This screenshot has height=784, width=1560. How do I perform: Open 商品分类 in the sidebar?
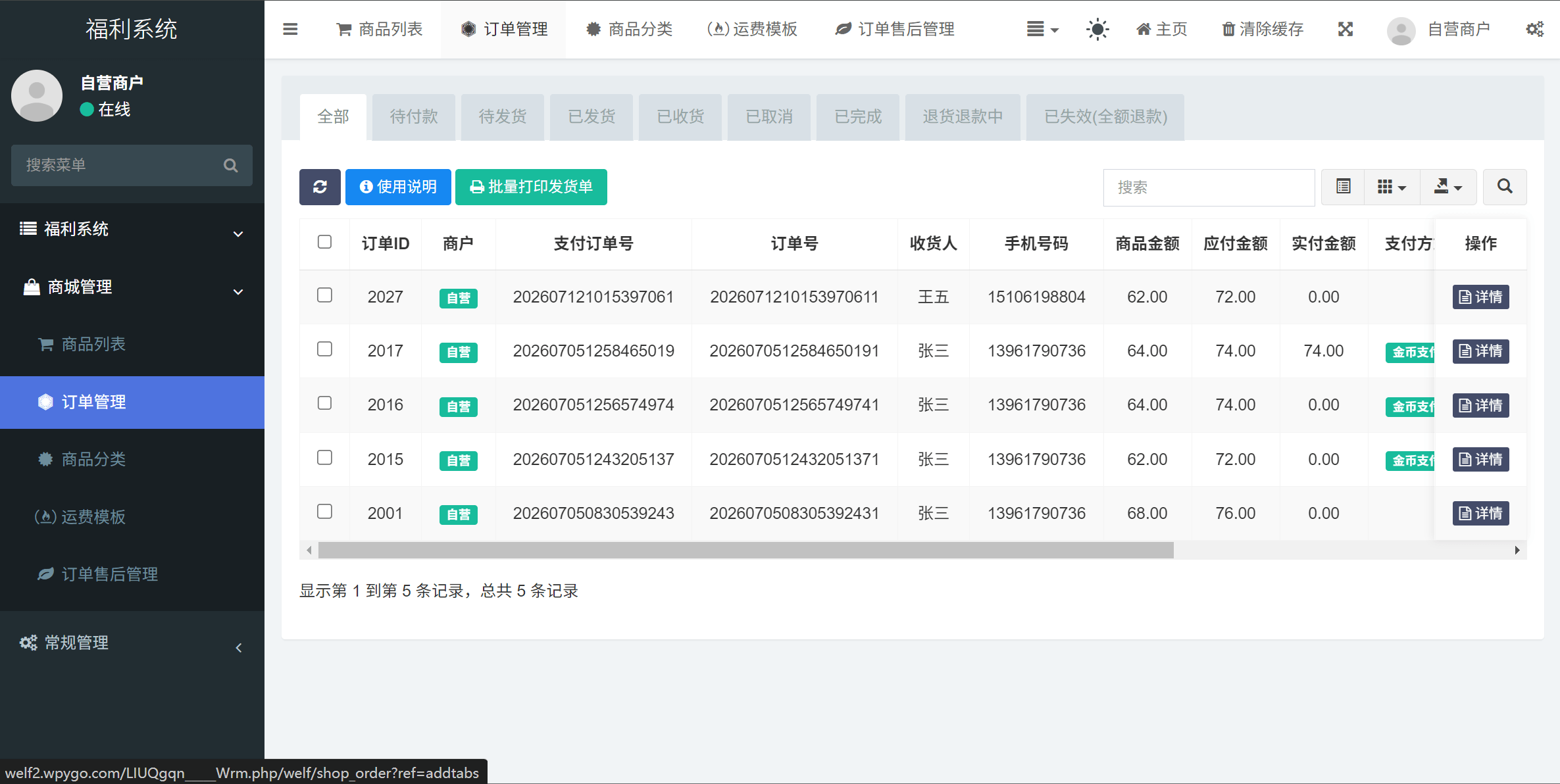click(x=132, y=459)
